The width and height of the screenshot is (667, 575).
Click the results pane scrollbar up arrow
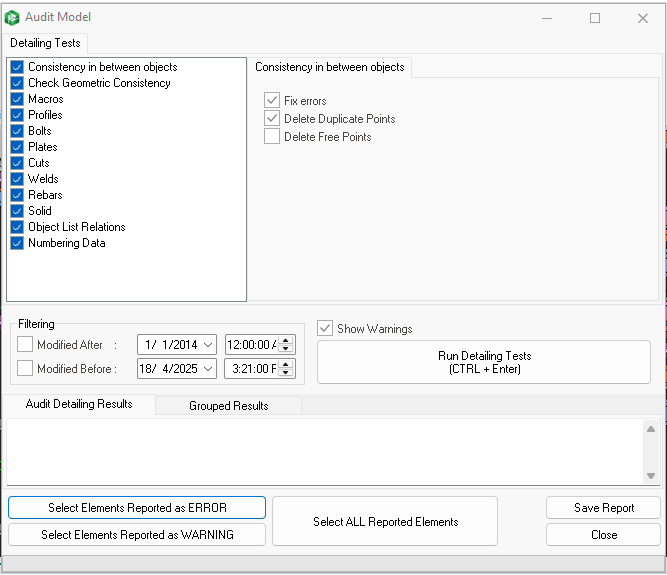pyautogui.click(x=650, y=430)
